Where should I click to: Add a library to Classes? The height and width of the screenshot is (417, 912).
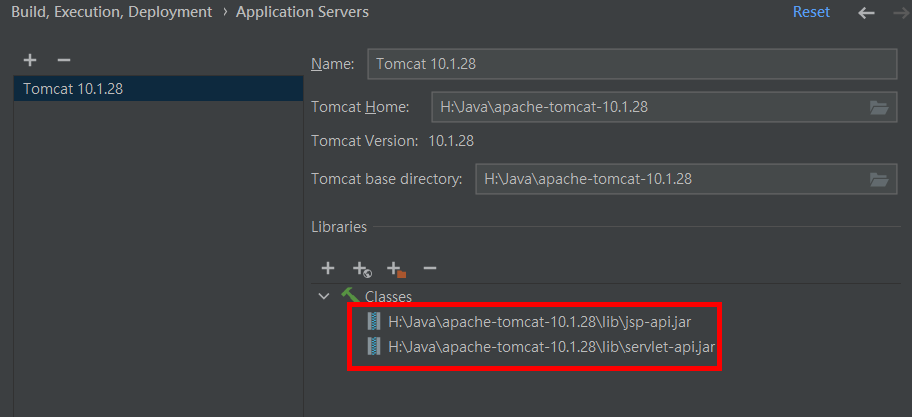pyautogui.click(x=328, y=268)
